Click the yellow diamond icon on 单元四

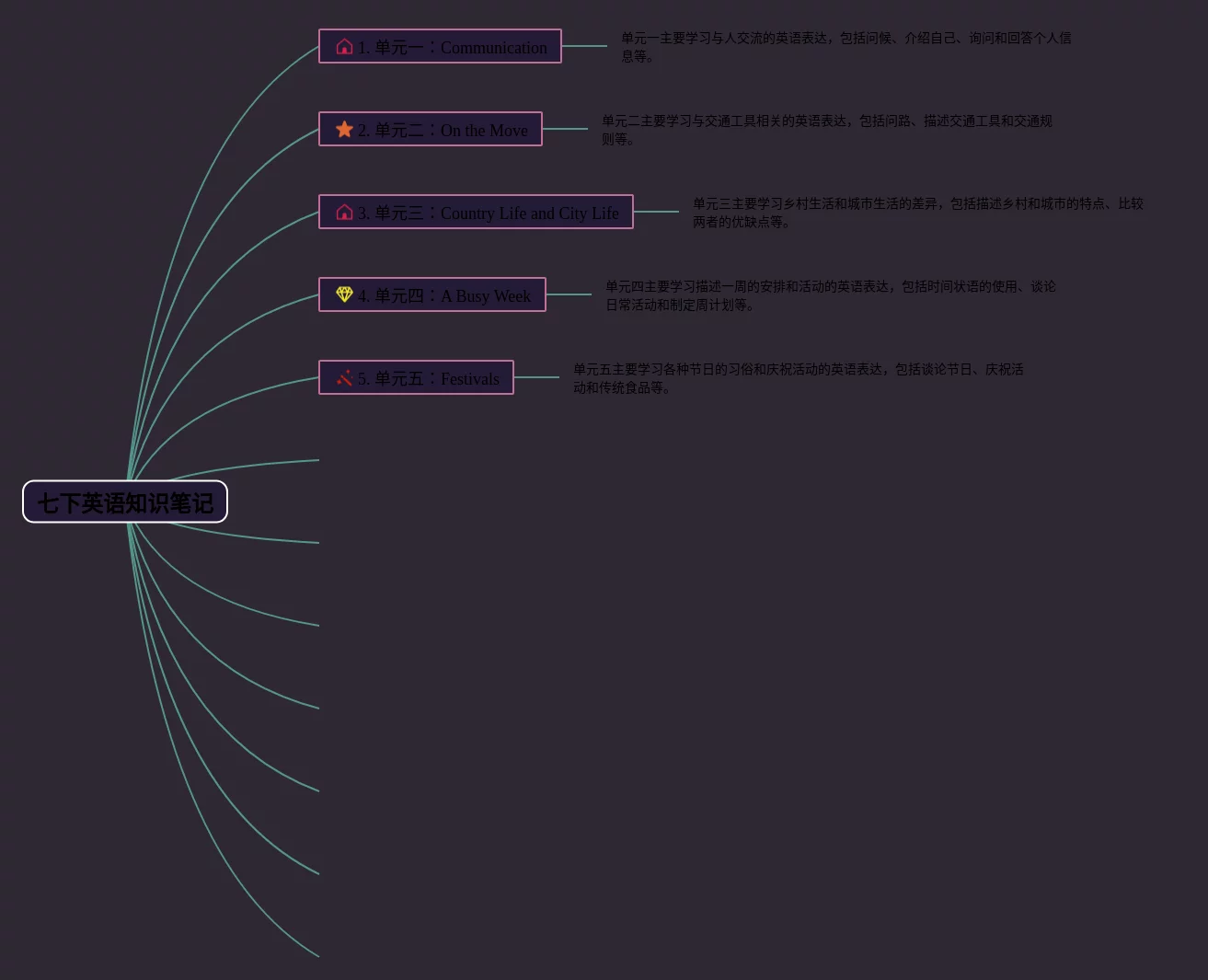coord(344,294)
